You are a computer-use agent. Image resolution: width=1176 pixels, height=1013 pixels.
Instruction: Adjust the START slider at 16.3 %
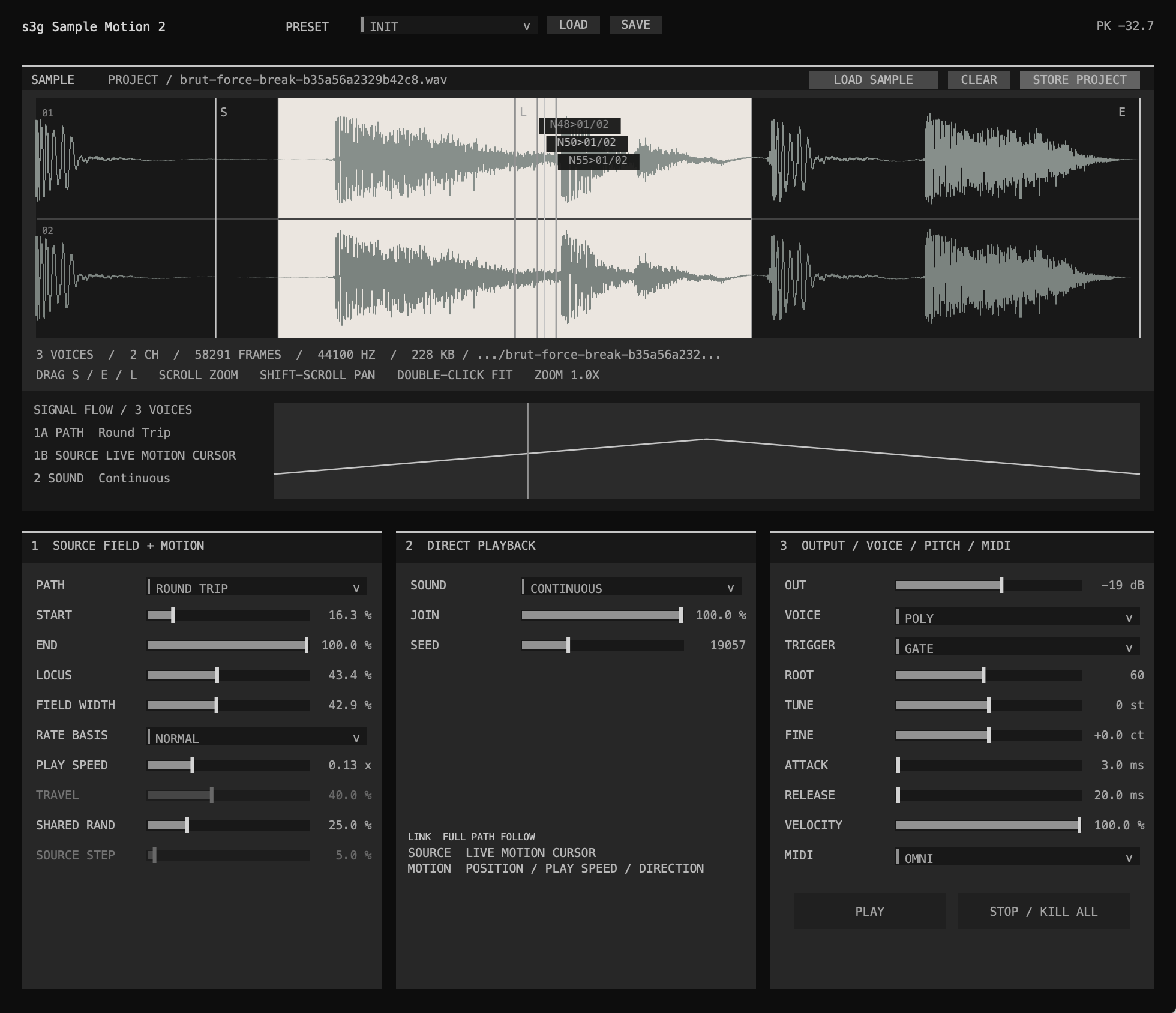[228, 615]
